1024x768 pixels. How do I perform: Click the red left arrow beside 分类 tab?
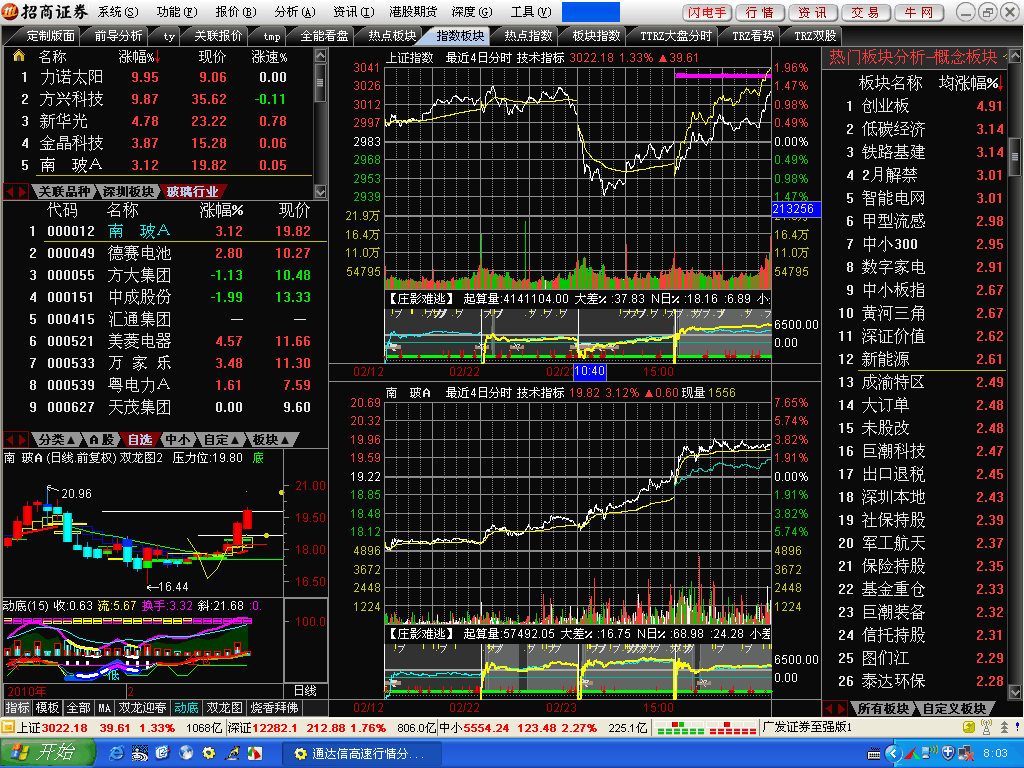tap(12, 439)
